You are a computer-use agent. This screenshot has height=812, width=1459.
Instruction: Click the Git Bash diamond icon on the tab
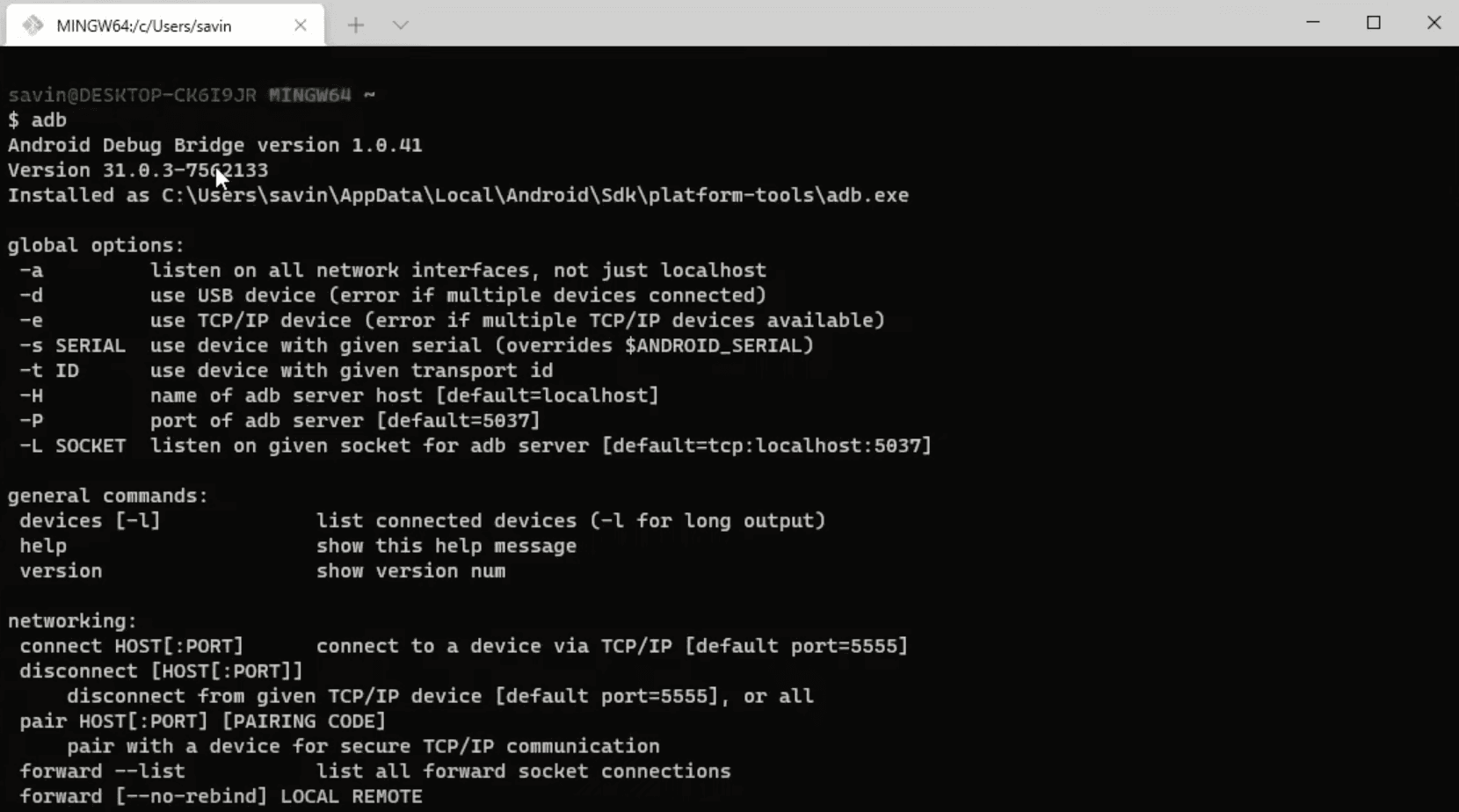33,25
